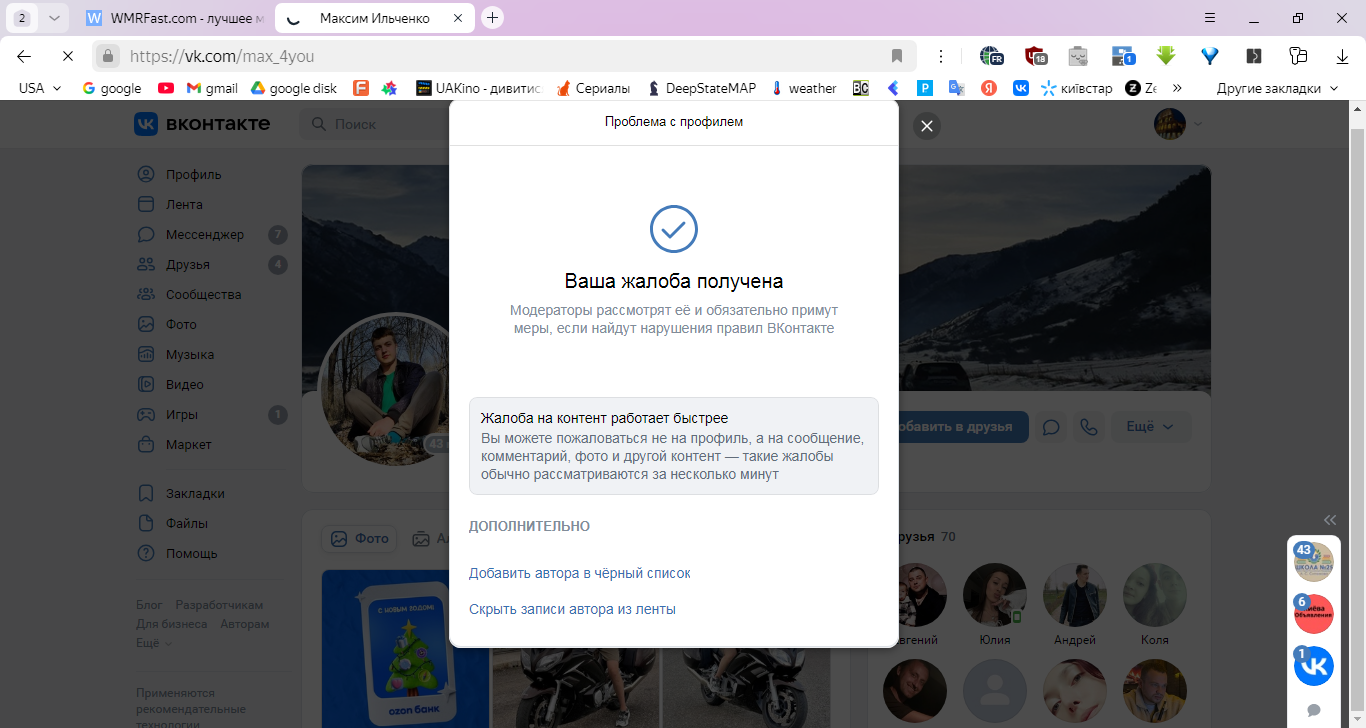1366x728 pixels.
Task: Switch to the Фото tab on profile
Action: 359,538
